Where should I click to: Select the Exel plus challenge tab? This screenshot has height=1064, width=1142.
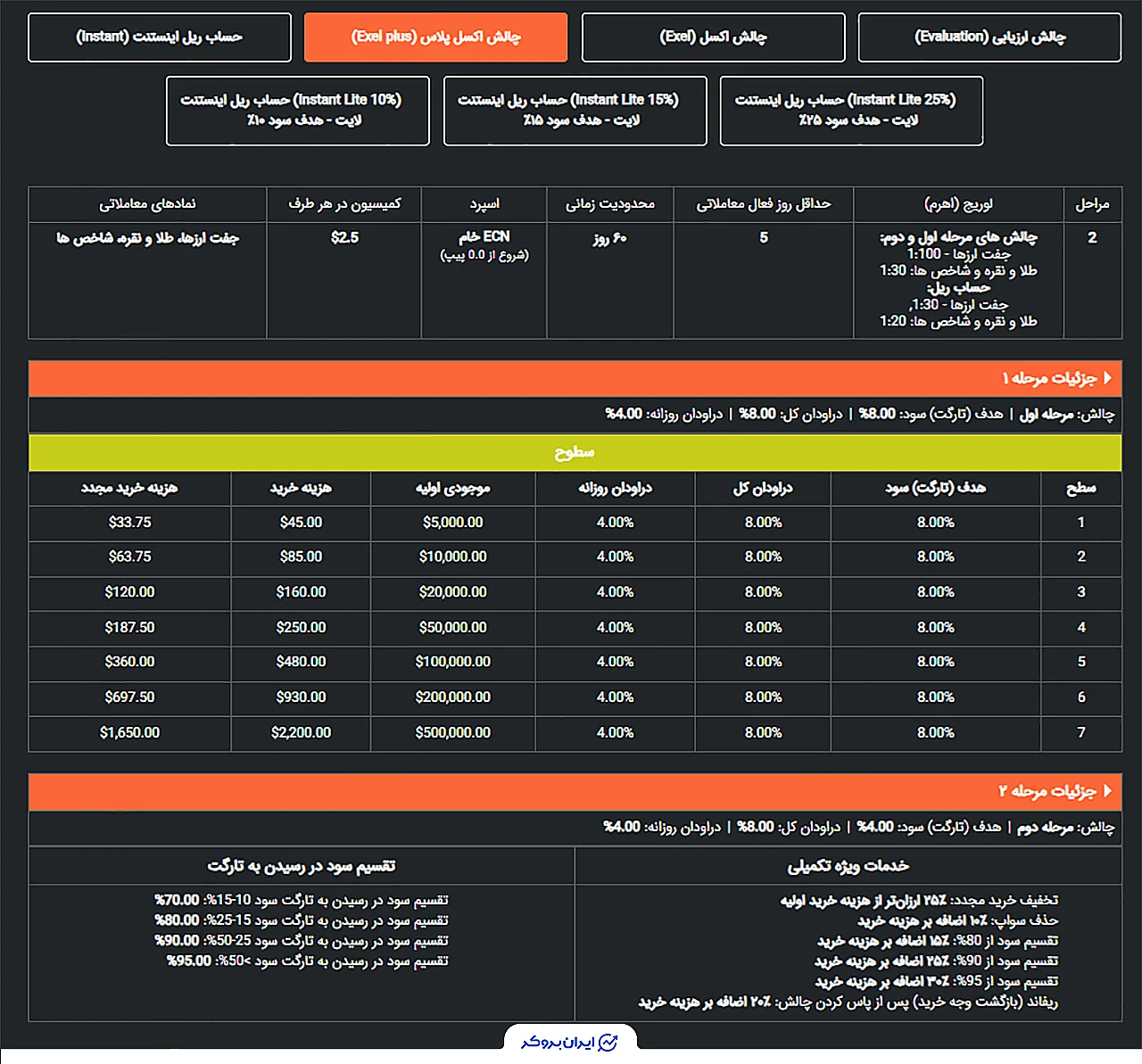tap(435, 37)
